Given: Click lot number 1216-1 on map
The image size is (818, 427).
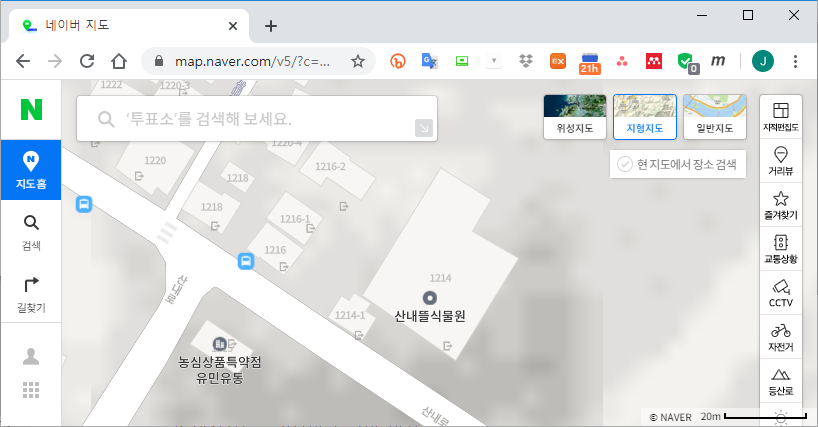Looking at the screenshot, I should pyautogui.click(x=295, y=219).
